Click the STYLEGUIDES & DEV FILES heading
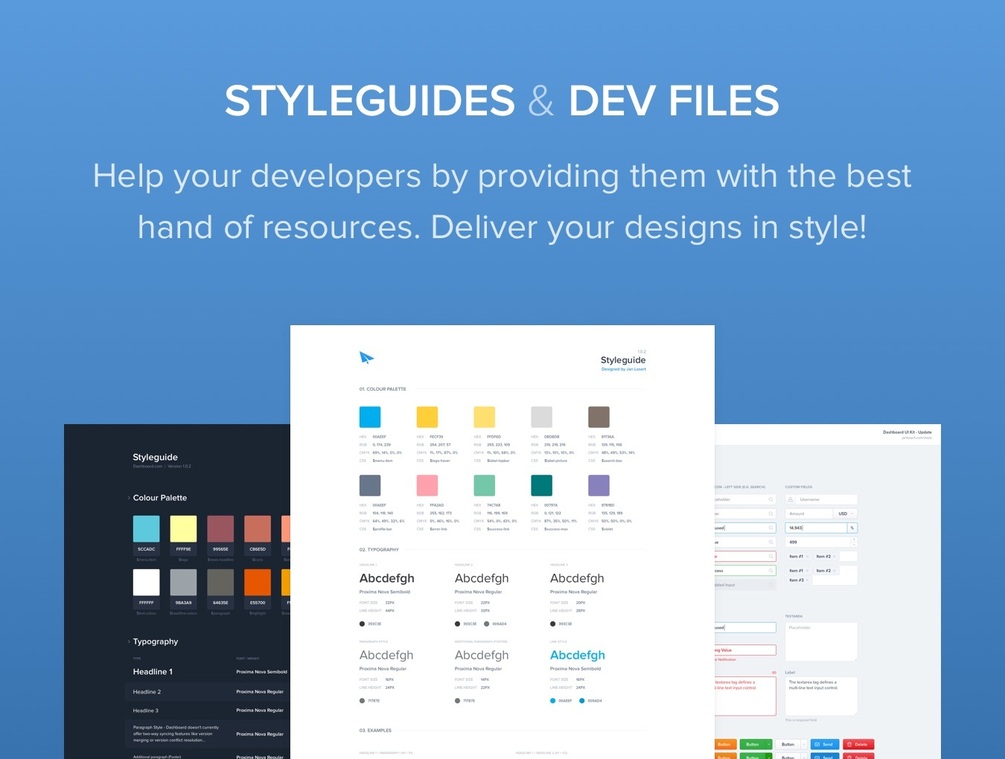This screenshot has height=759, width=1005. (x=502, y=101)
